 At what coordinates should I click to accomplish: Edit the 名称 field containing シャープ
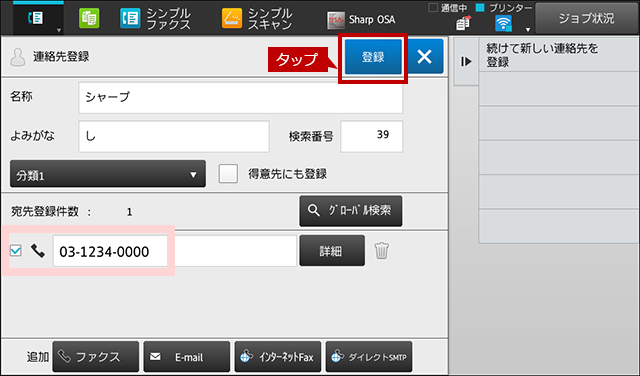click(x=240, y=97)
